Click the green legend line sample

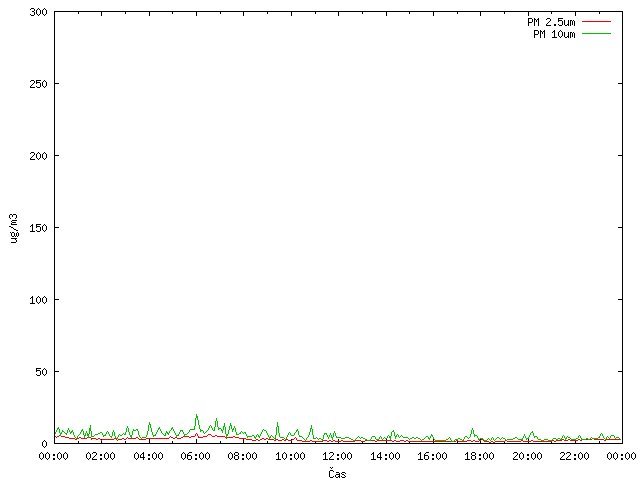coord(596,33)
